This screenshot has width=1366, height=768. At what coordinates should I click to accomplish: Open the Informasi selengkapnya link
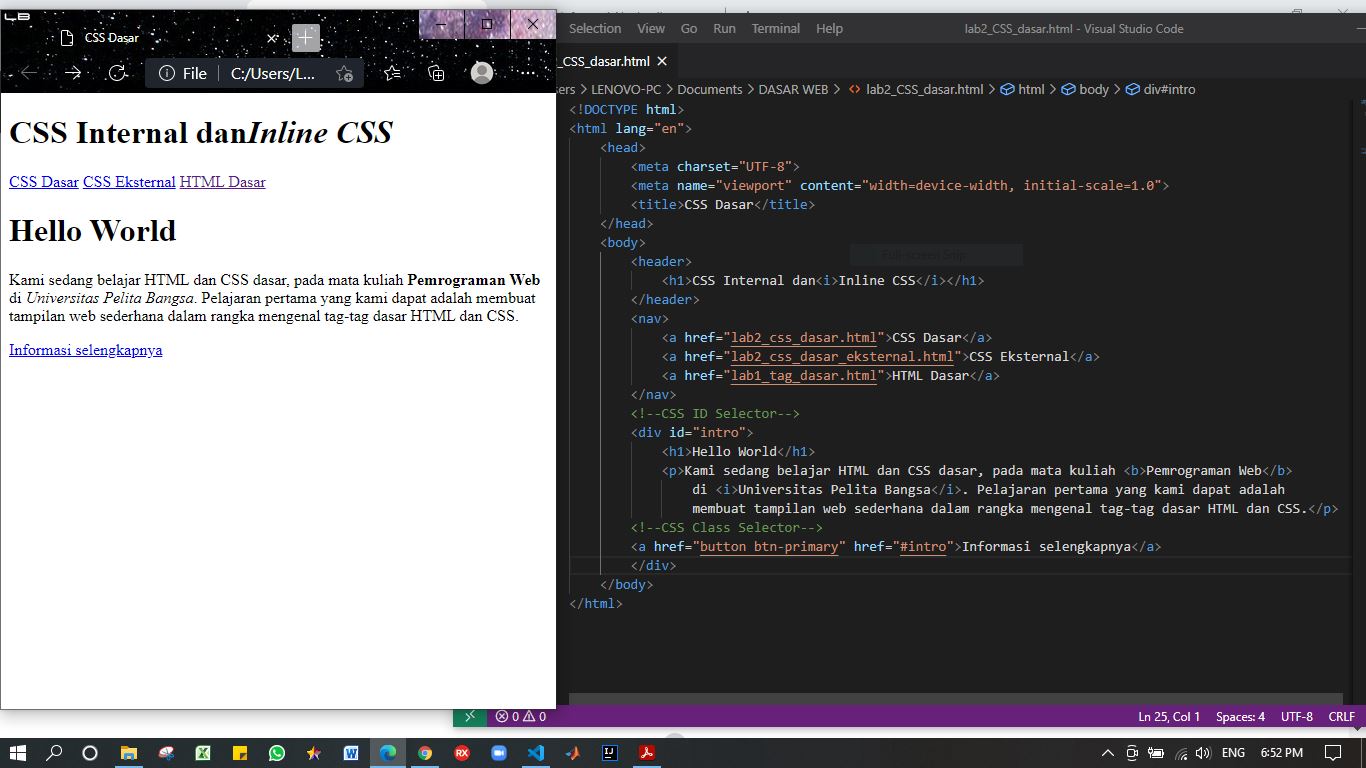click(85, 350)
